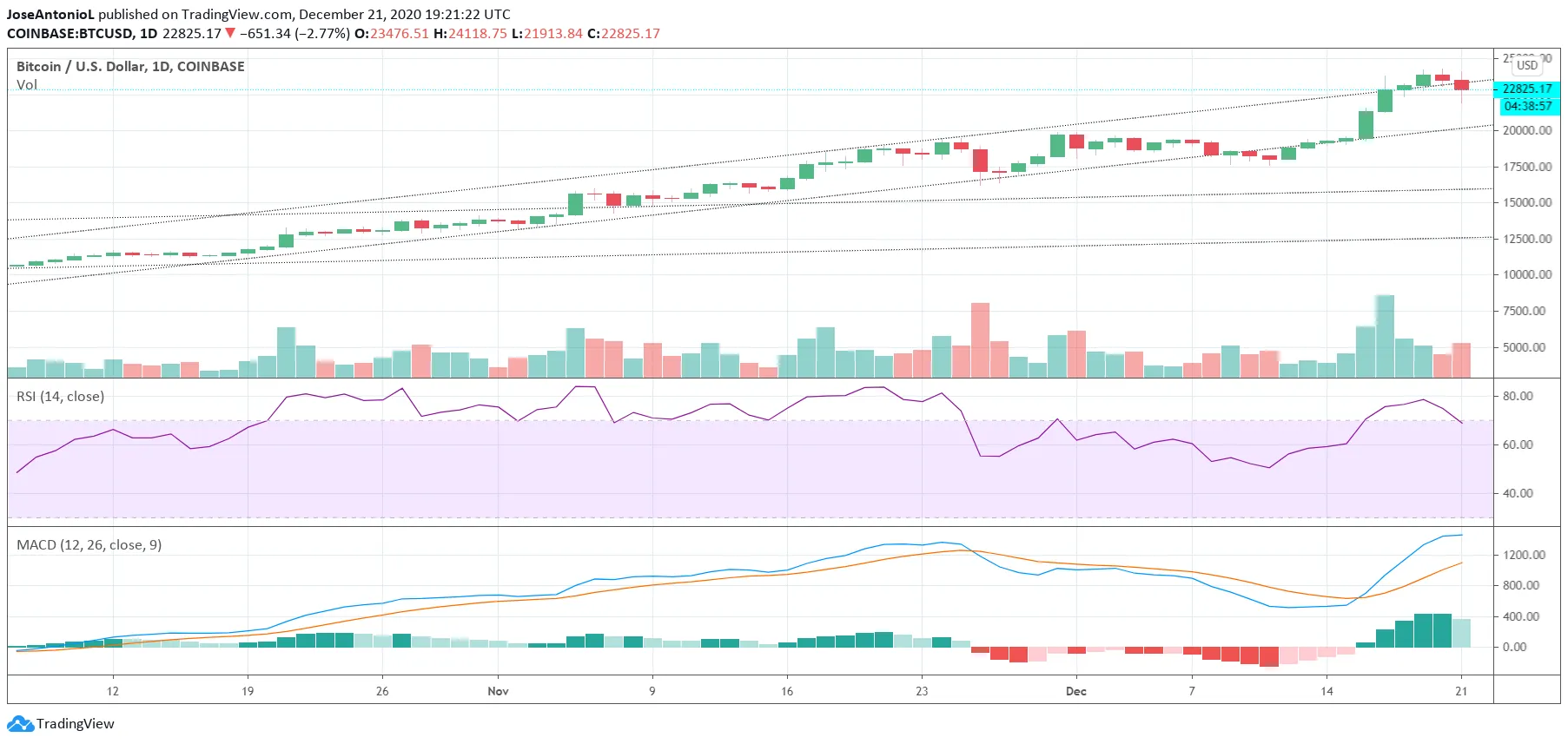Click the 17500.00 price axis label

click(1527, 167)
